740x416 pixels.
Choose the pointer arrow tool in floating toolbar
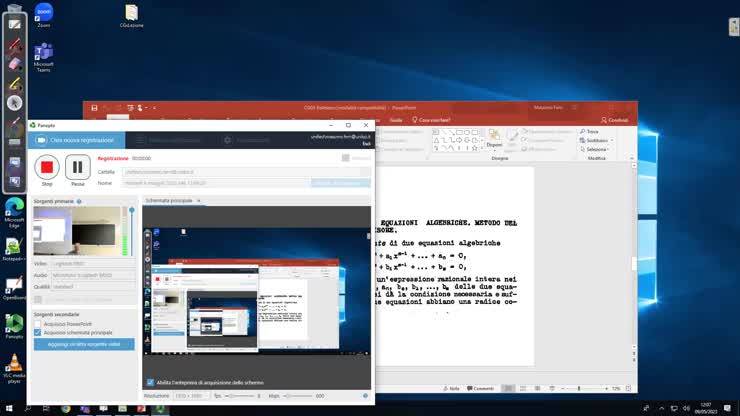[15, 103]
